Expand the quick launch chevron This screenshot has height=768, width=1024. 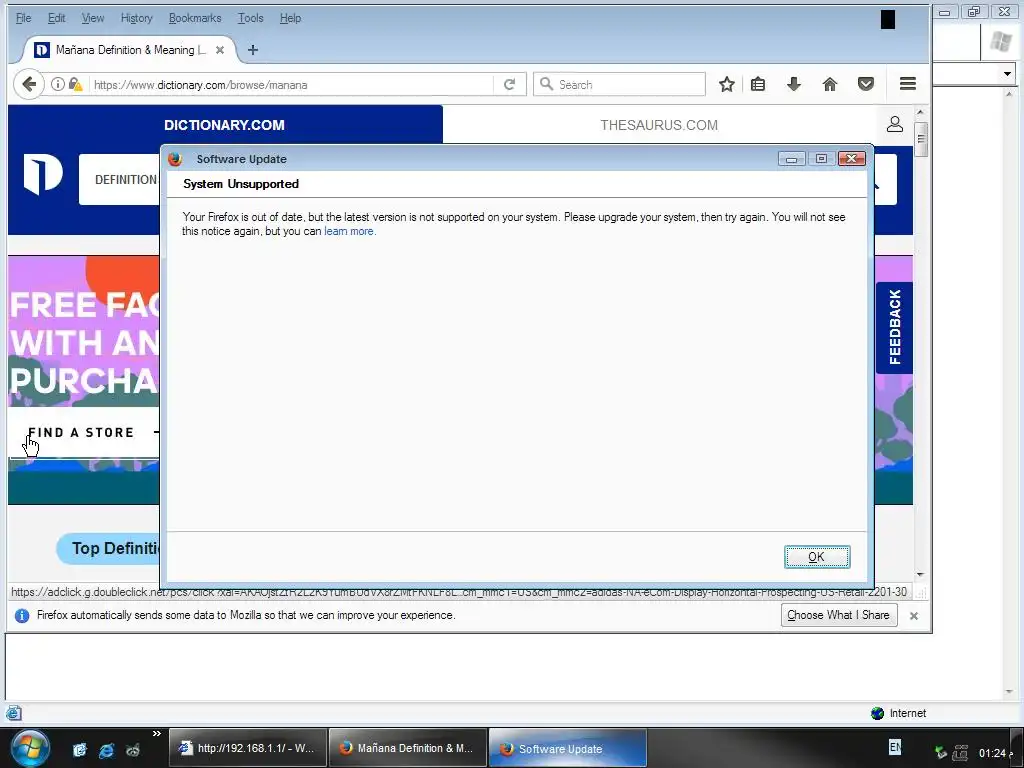[x=157, y=733]
